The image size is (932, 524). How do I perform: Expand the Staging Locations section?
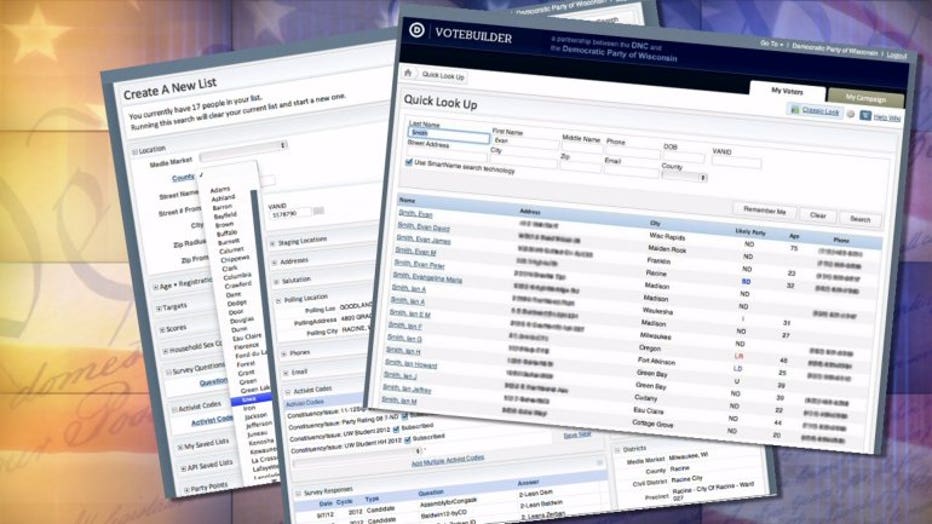271,240
